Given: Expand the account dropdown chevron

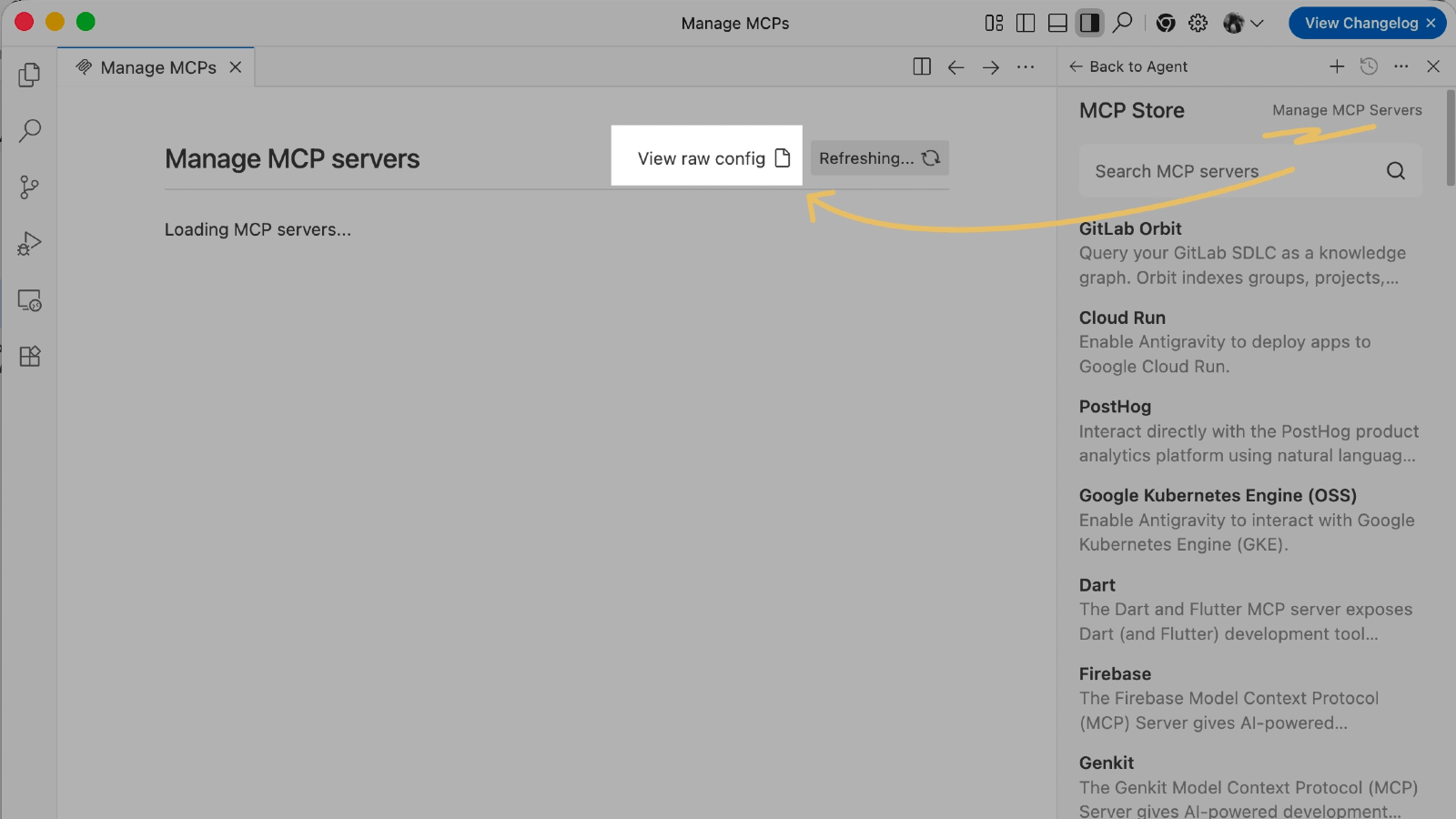Looking at the screenshot, I should (1258, 24).
